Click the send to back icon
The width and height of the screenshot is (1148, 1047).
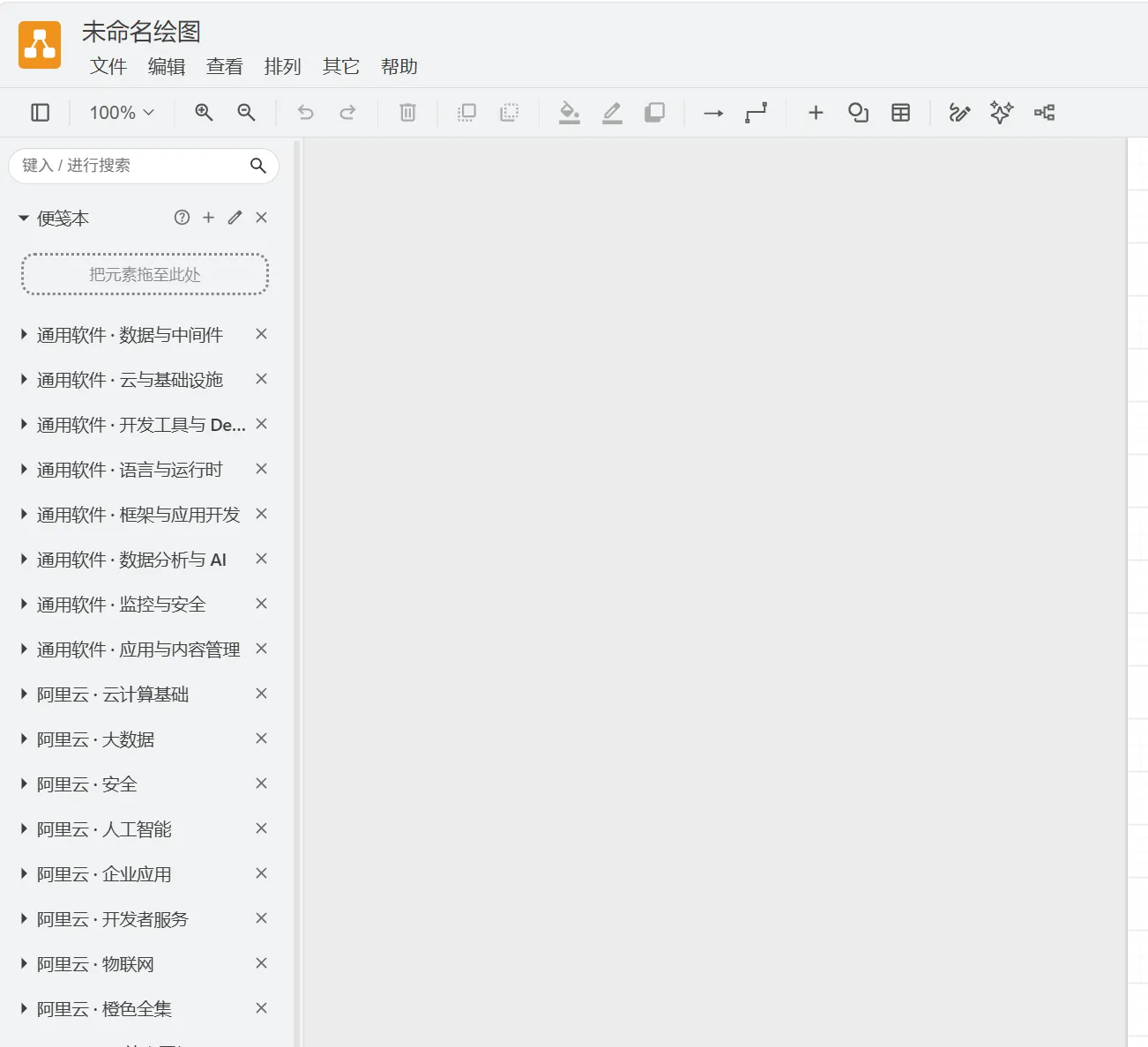[509, 112]
